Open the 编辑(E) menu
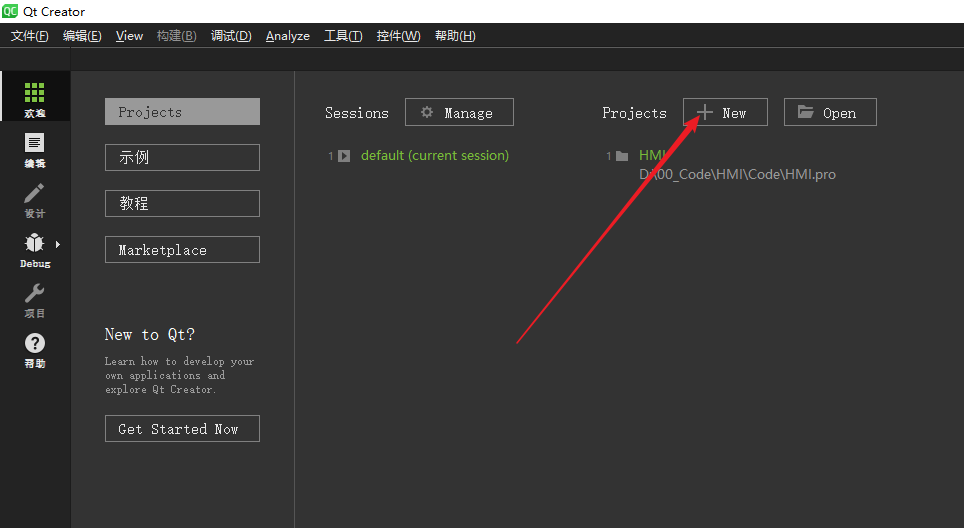Screen dimensions: 964x528 (x=82, y=36)
